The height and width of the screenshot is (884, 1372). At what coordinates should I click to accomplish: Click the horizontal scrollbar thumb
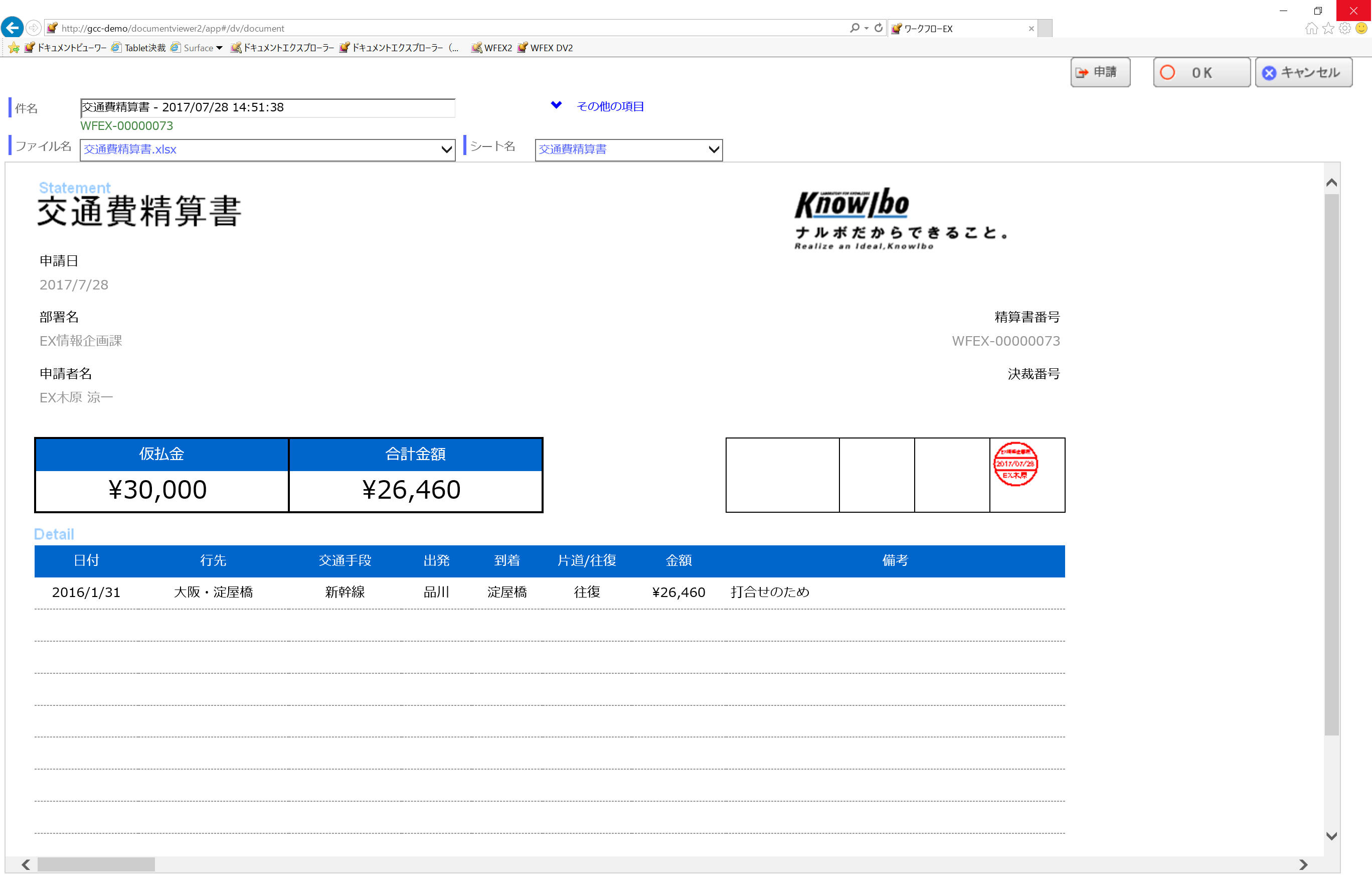(x=96, y=864)
